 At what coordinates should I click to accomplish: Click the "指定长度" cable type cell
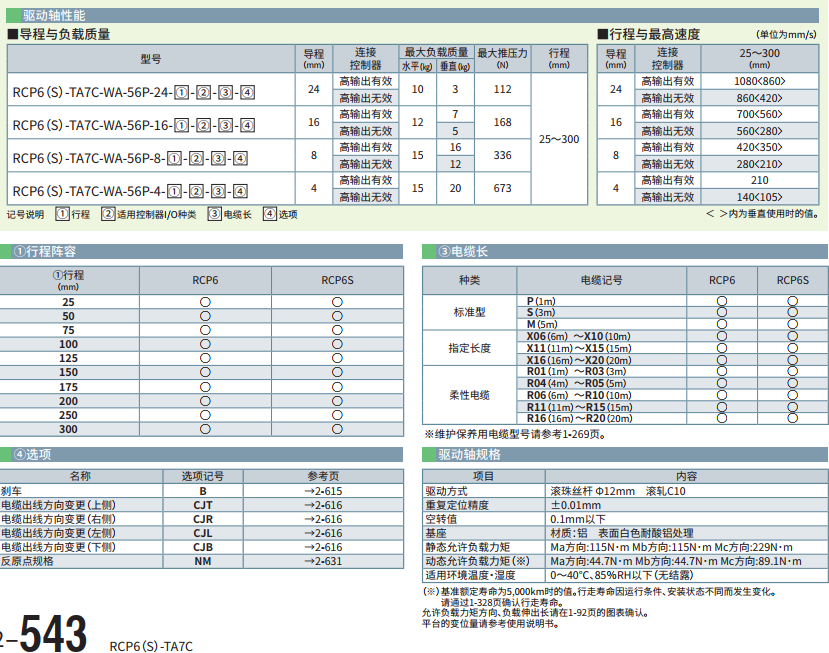coord(469,348)
